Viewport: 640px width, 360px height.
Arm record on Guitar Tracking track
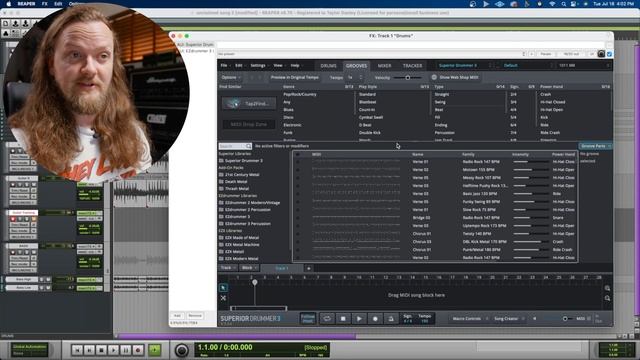(x=13, y=219)
